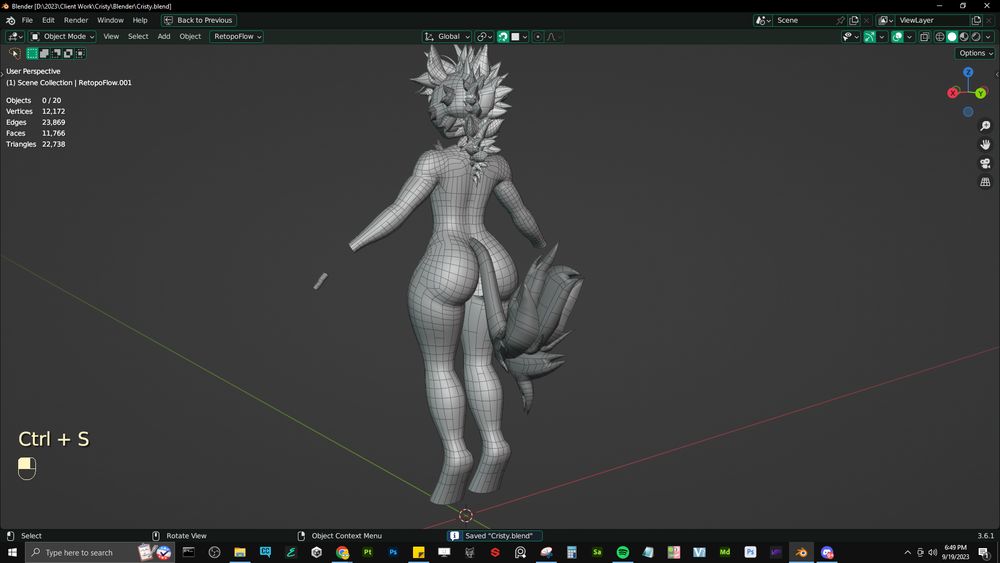Open the viewport Add menu

[164, 37]
